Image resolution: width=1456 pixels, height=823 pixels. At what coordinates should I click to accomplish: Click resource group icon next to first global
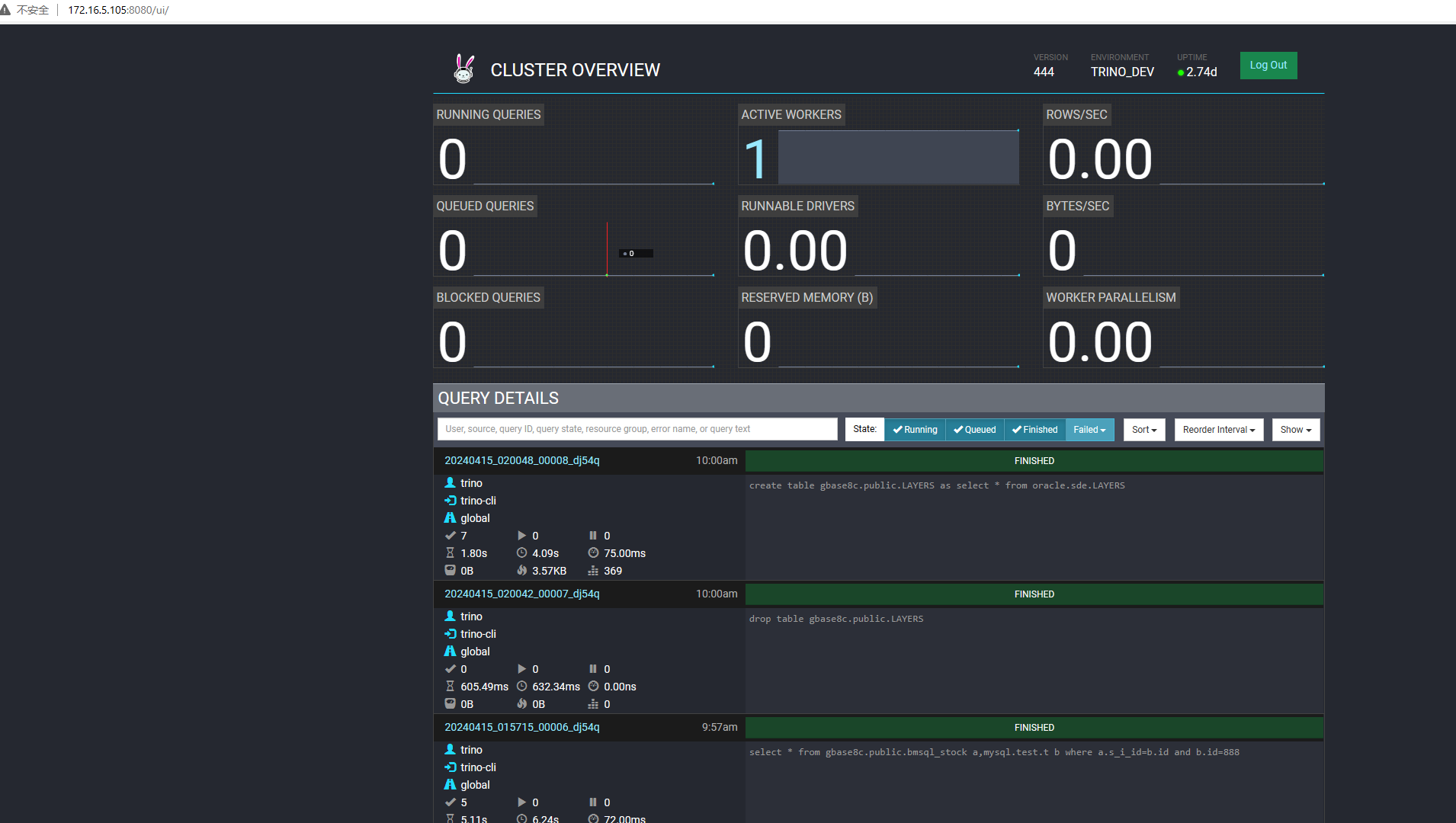point(450,517)
